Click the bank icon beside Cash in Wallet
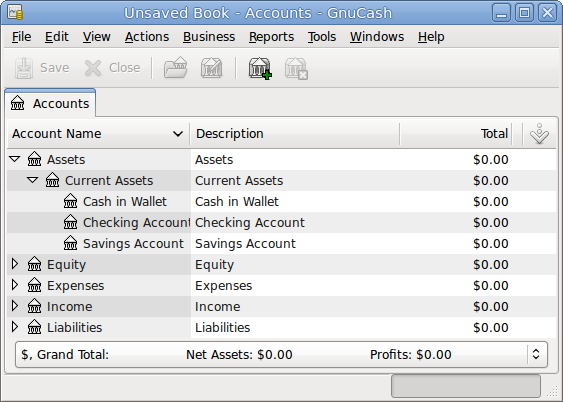This screenshot has width=563, height=402. 70,201
